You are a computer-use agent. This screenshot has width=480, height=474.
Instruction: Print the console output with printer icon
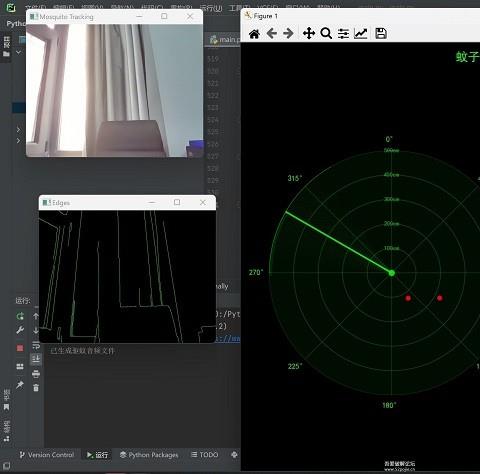click(36, 374)
